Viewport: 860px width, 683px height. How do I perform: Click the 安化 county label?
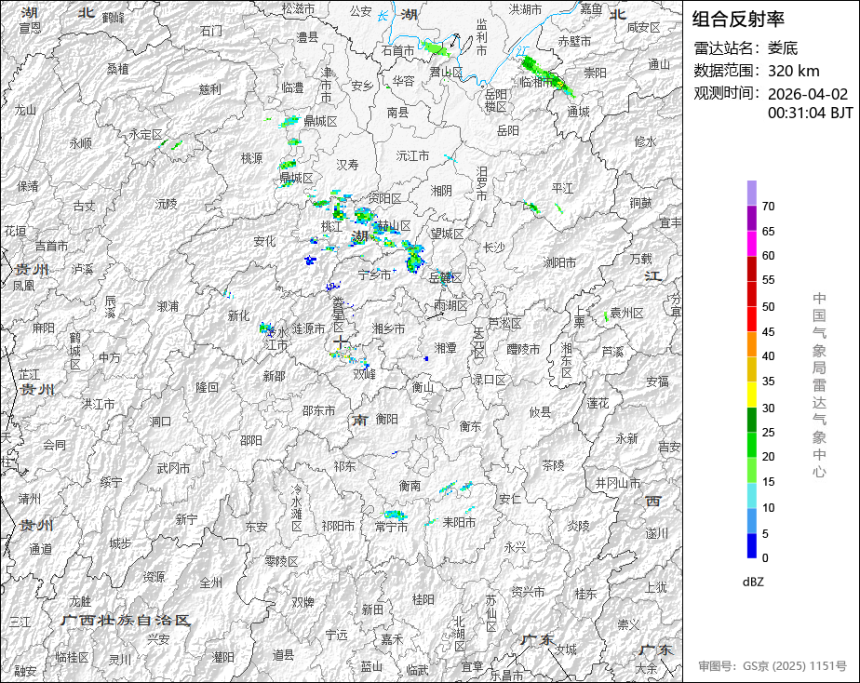click(264, 241)
